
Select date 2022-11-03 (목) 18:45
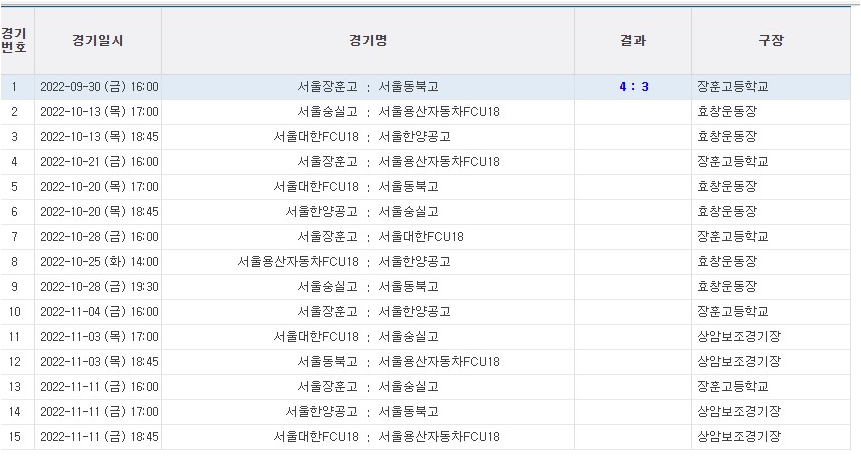(99, 362)
